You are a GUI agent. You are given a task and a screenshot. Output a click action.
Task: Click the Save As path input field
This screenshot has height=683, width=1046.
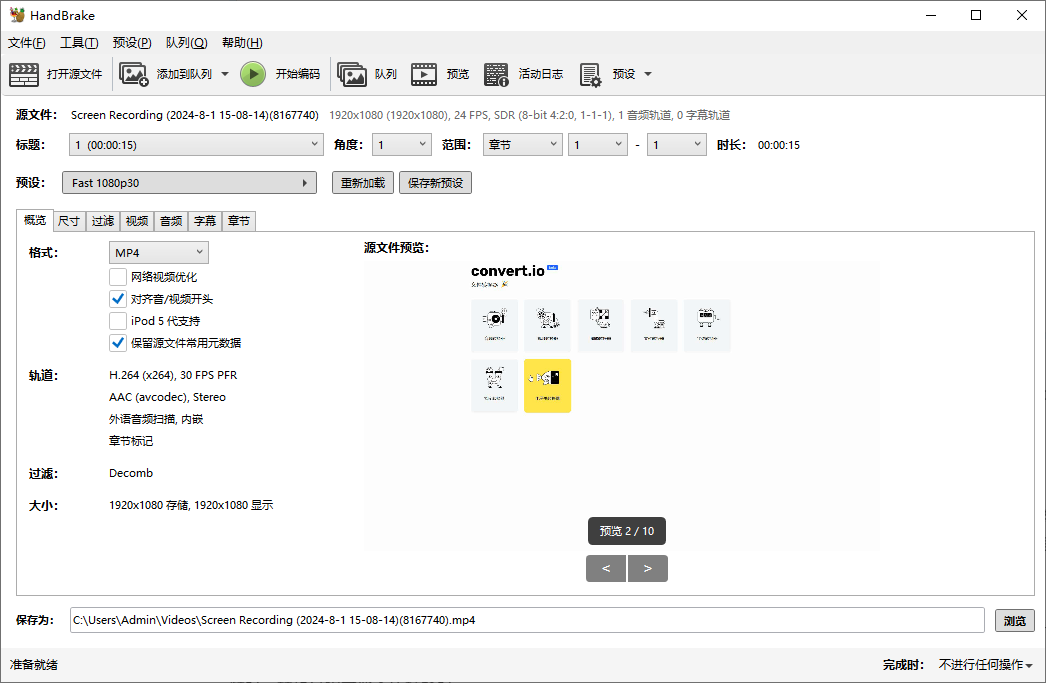[x=527, y=620]
